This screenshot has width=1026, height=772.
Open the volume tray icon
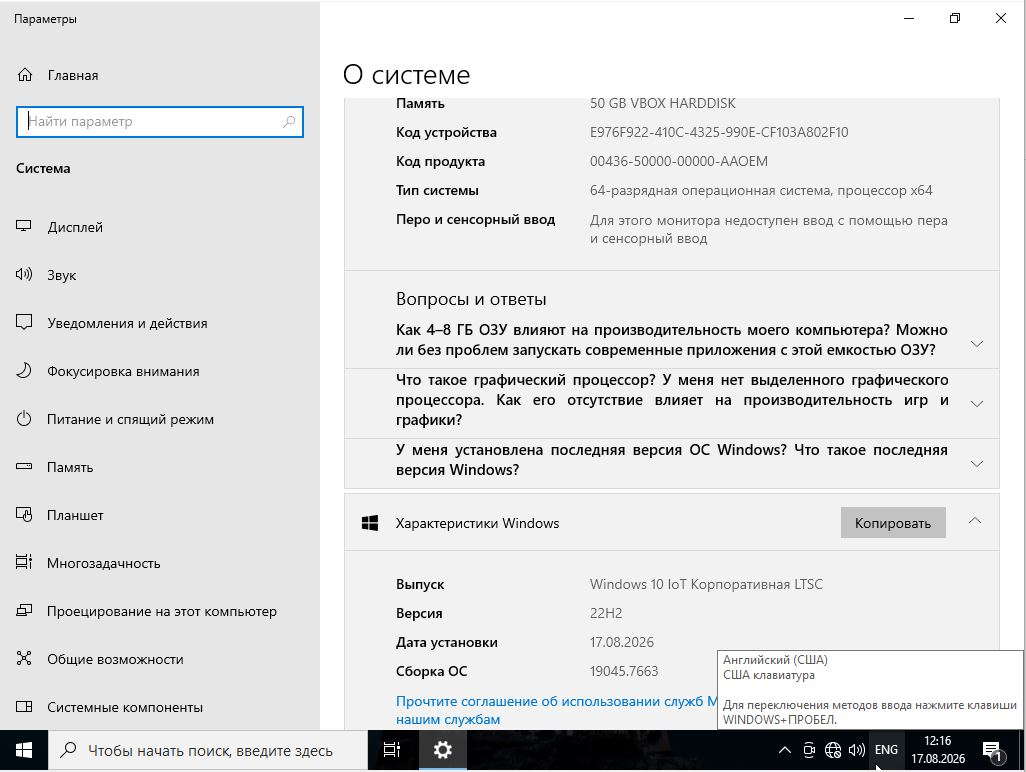point(857,750)
